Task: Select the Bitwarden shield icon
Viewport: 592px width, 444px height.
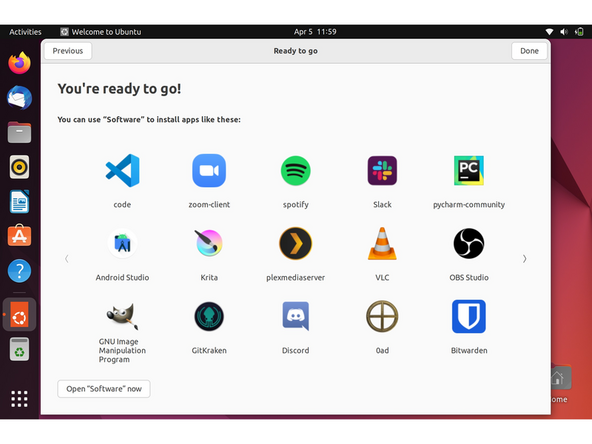Action: pos(469,316)
